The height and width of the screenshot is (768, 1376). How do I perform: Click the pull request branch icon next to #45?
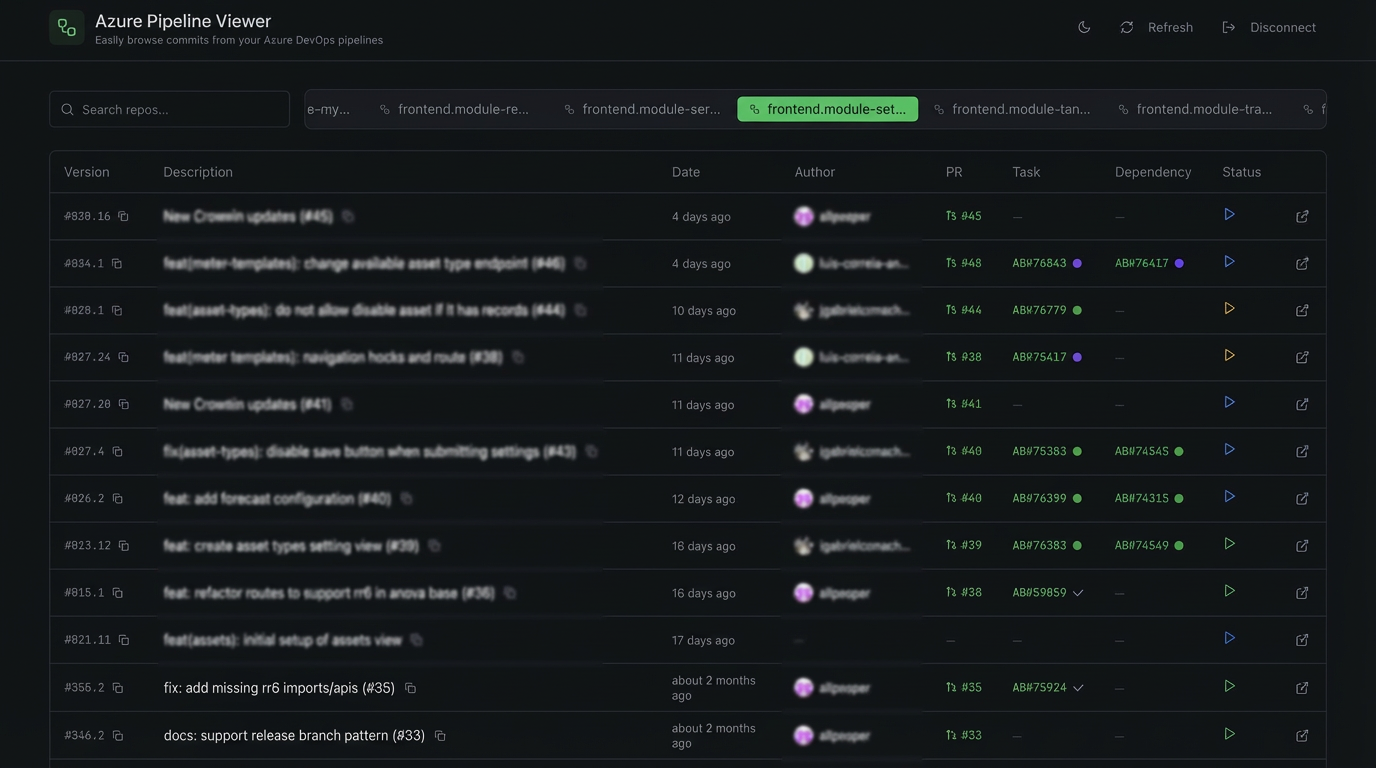click(x=950, y=215)
